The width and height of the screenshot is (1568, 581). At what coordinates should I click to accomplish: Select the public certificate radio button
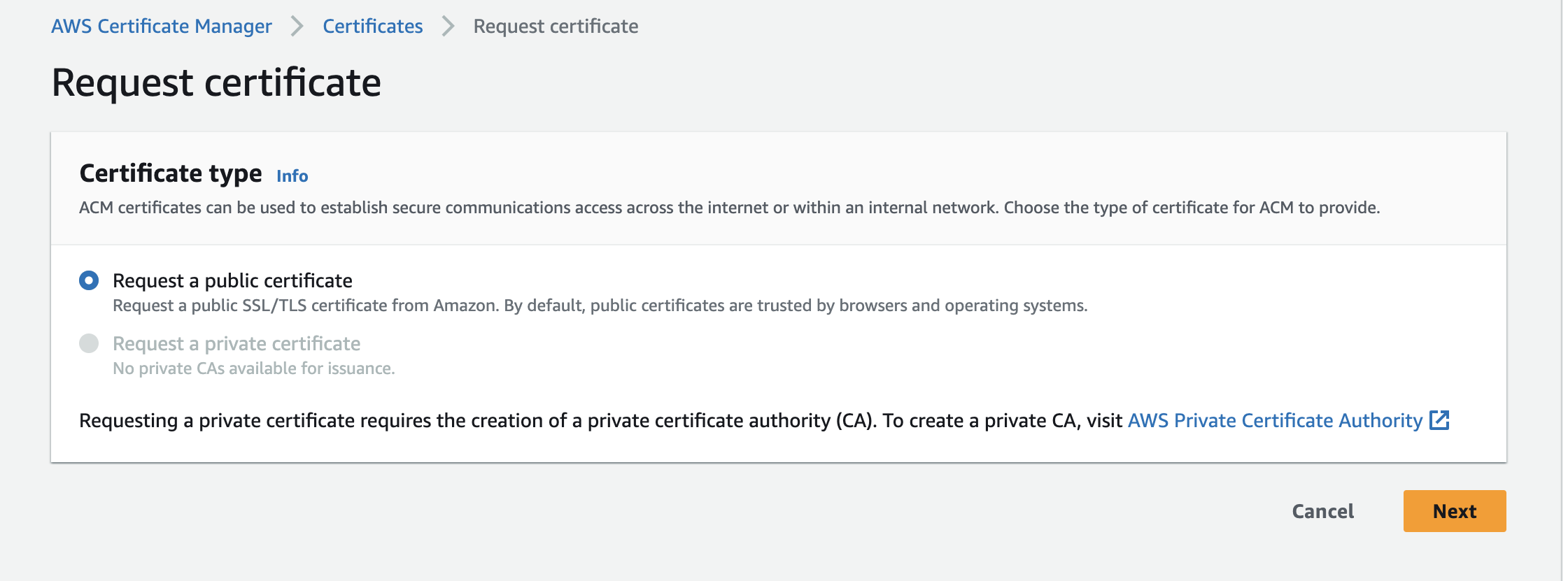pyautogui.click(x=89, y=280)
